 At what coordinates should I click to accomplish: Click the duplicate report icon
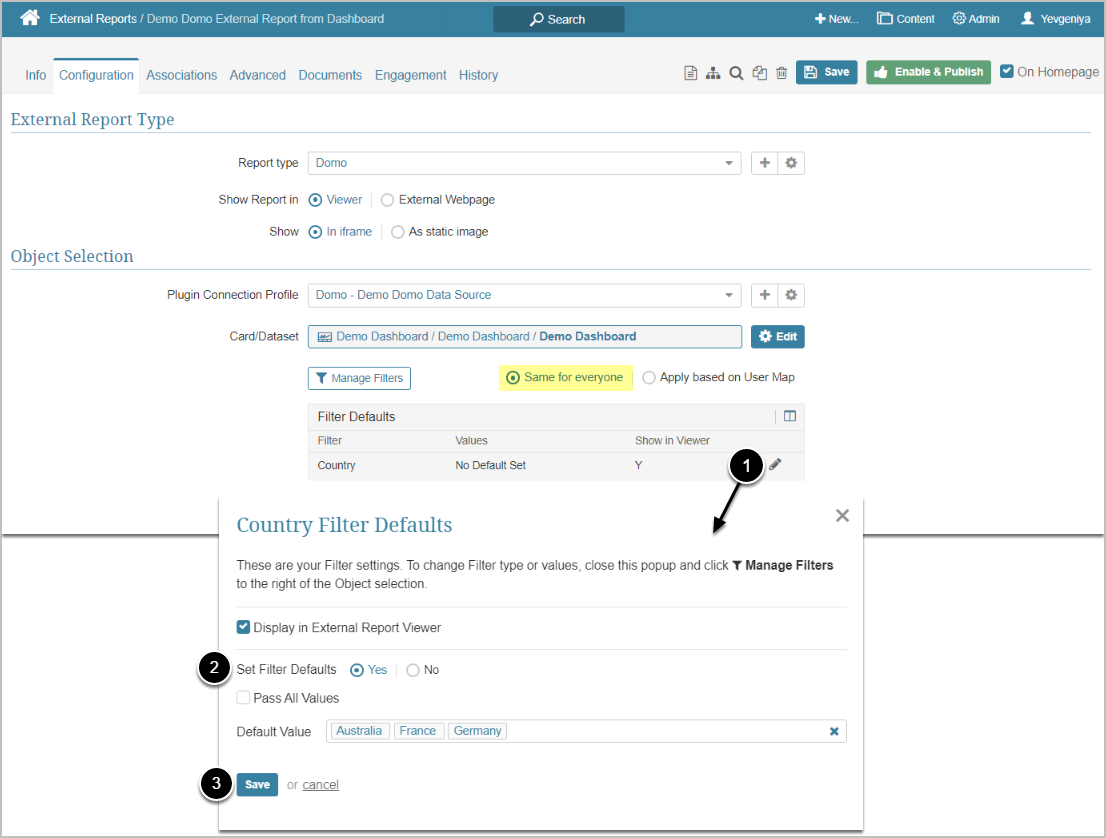[x=760, y=73]
